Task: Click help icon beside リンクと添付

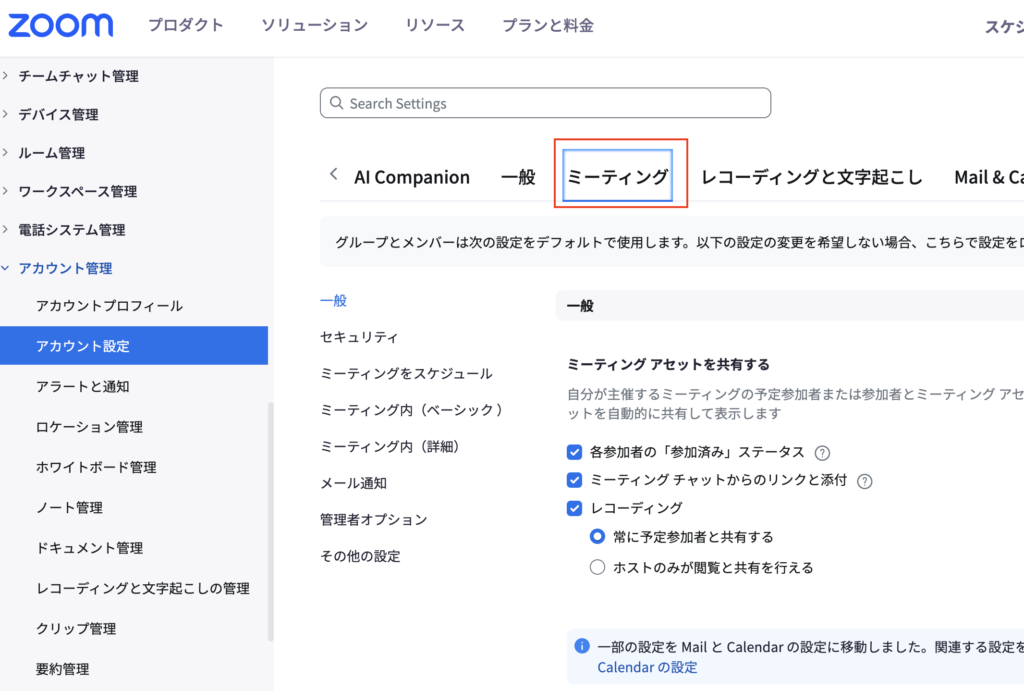Action: [x=865, y=481]
